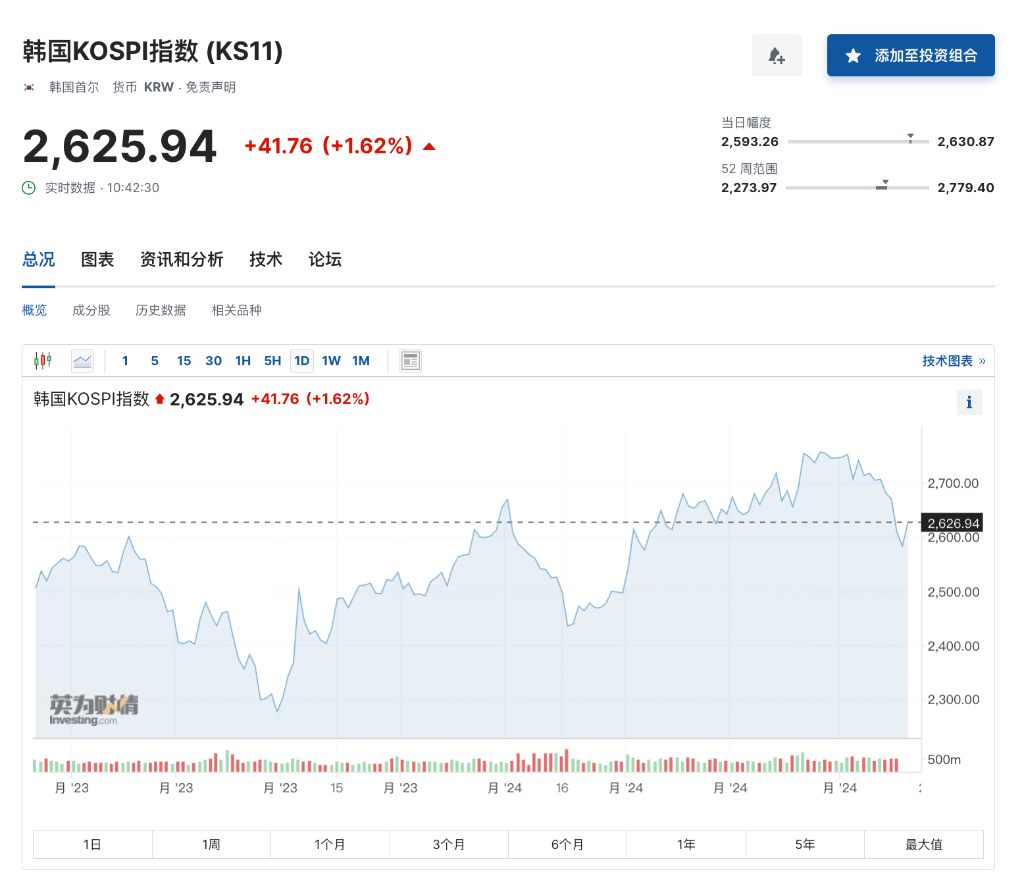1024x879 pixels.
Task: Click the 52-week low value 2,273.97
Action: (x=748, y=187)
